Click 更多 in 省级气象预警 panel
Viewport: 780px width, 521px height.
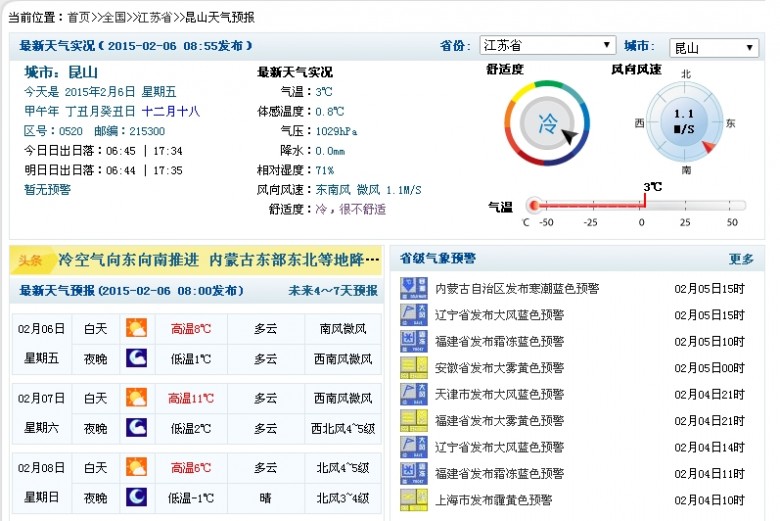click(741, 259)
